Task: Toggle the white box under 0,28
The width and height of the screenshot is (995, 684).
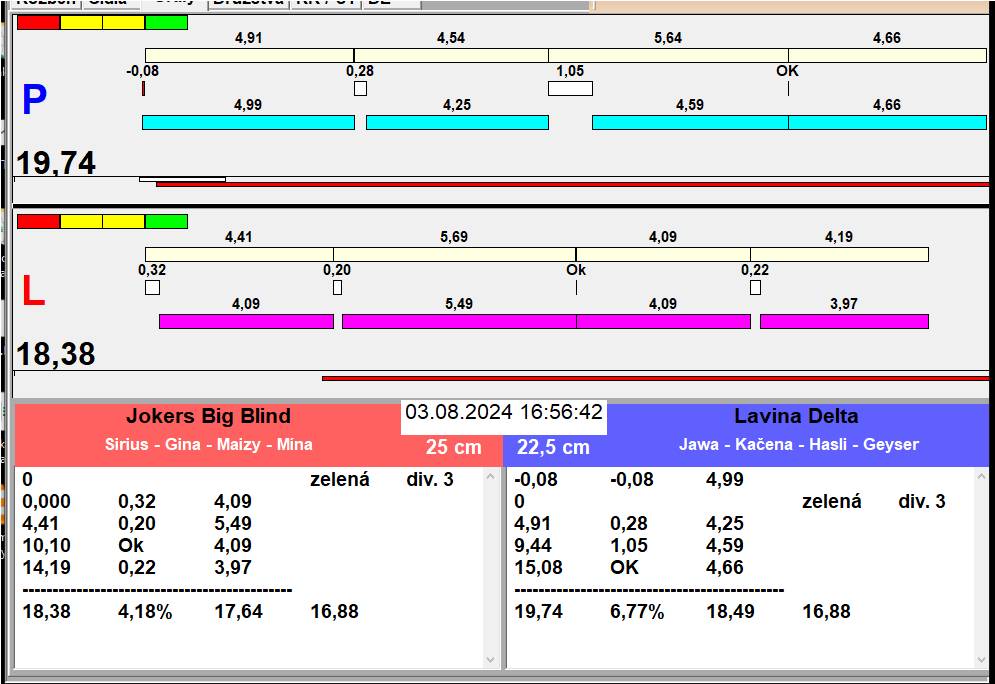Action: tap(360, 88)
